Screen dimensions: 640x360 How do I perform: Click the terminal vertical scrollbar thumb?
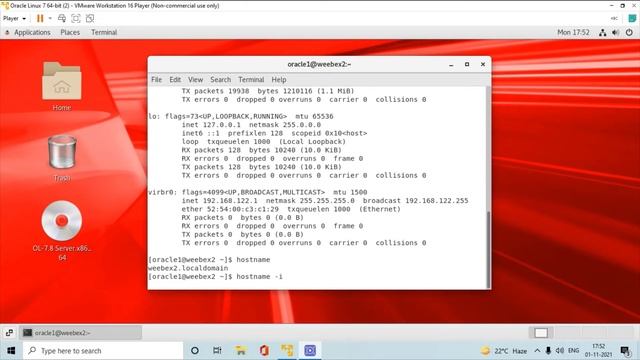(488, 249)
